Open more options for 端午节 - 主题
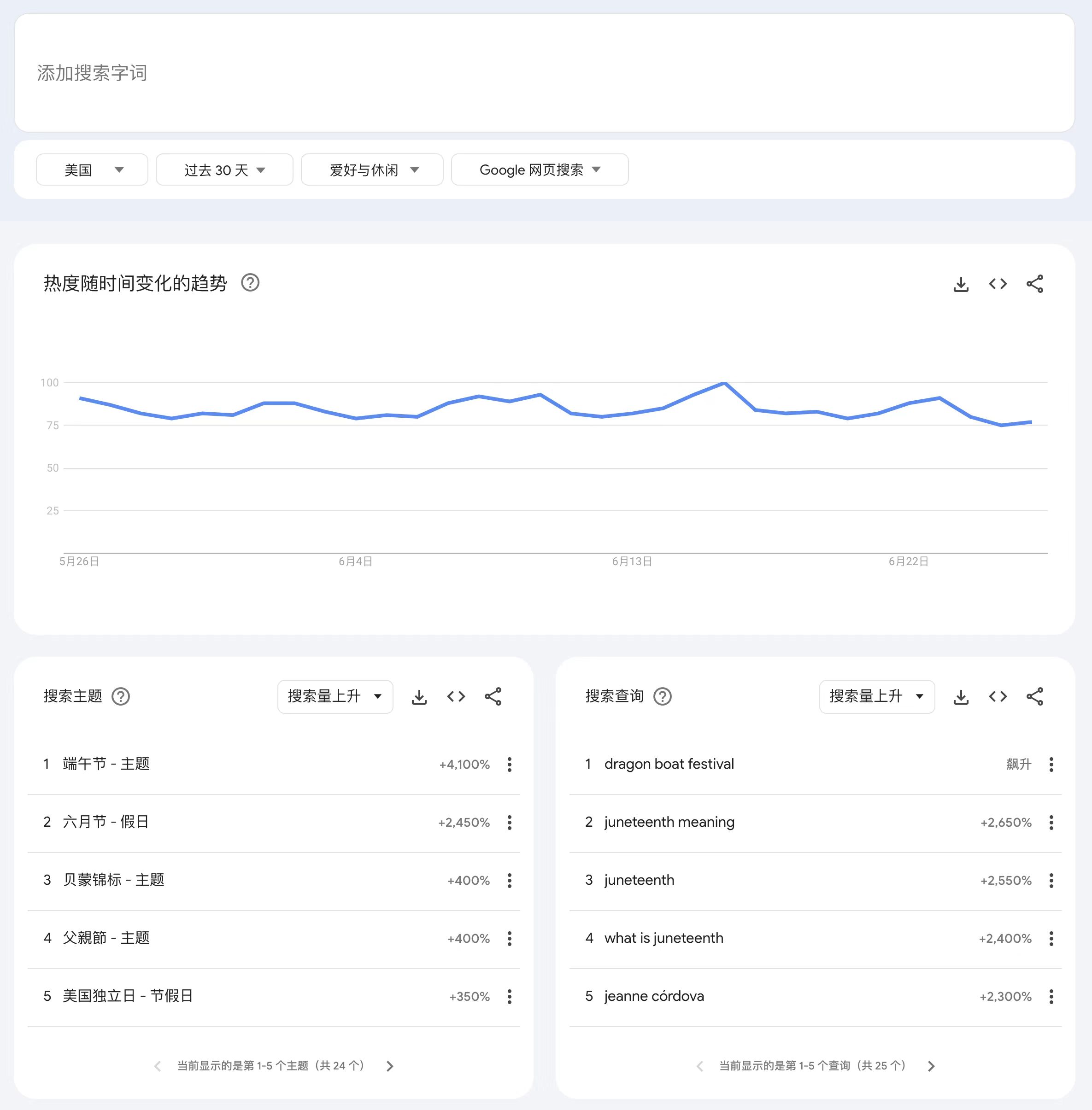 pyautogui.click(x=509, y=764)
